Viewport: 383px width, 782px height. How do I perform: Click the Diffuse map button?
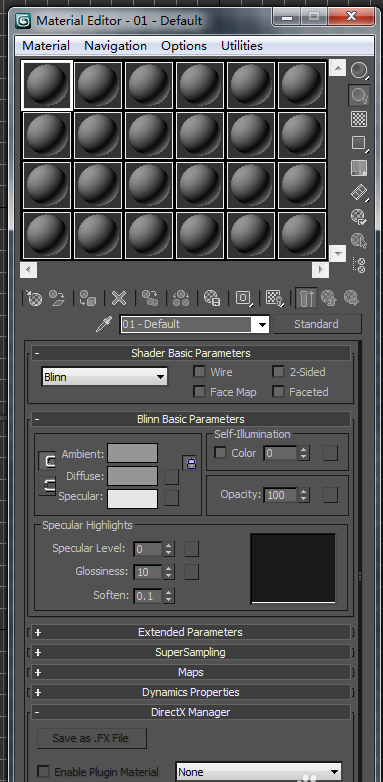172,476
